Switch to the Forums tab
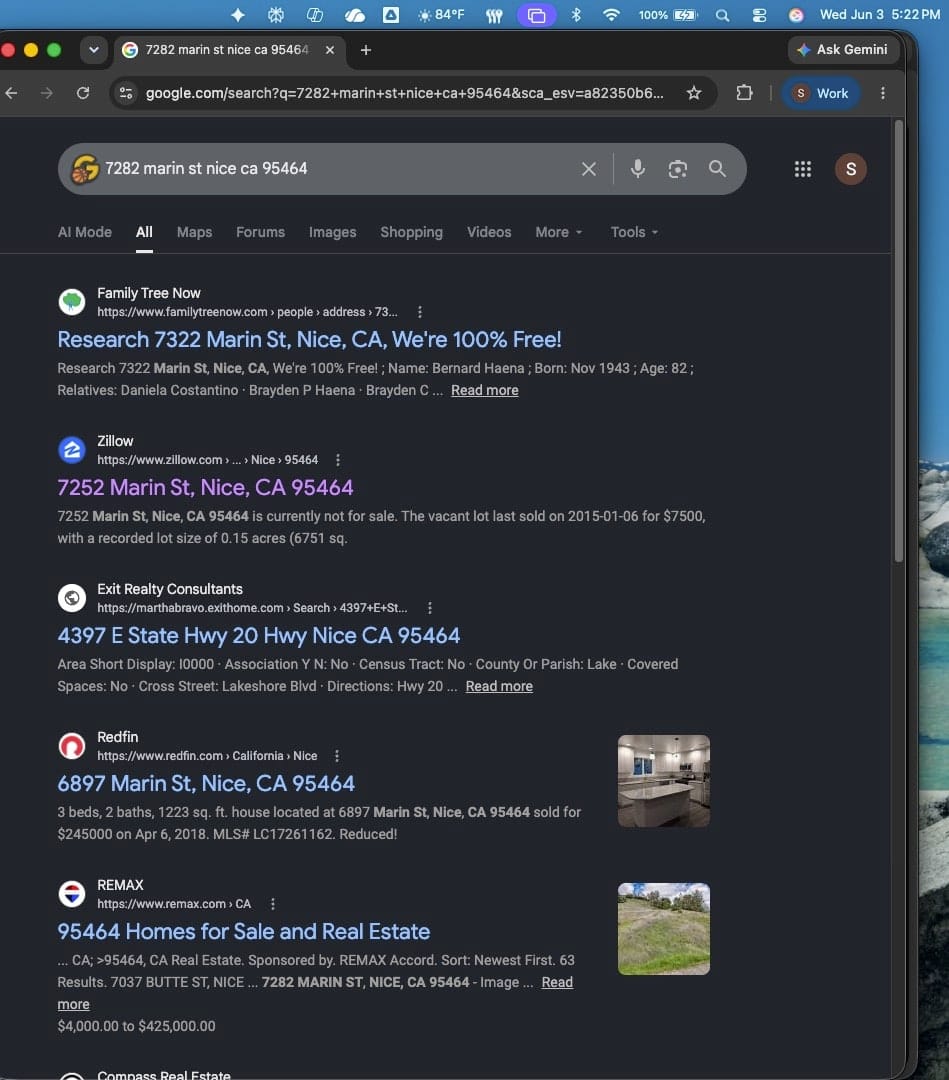 (260, 233)
